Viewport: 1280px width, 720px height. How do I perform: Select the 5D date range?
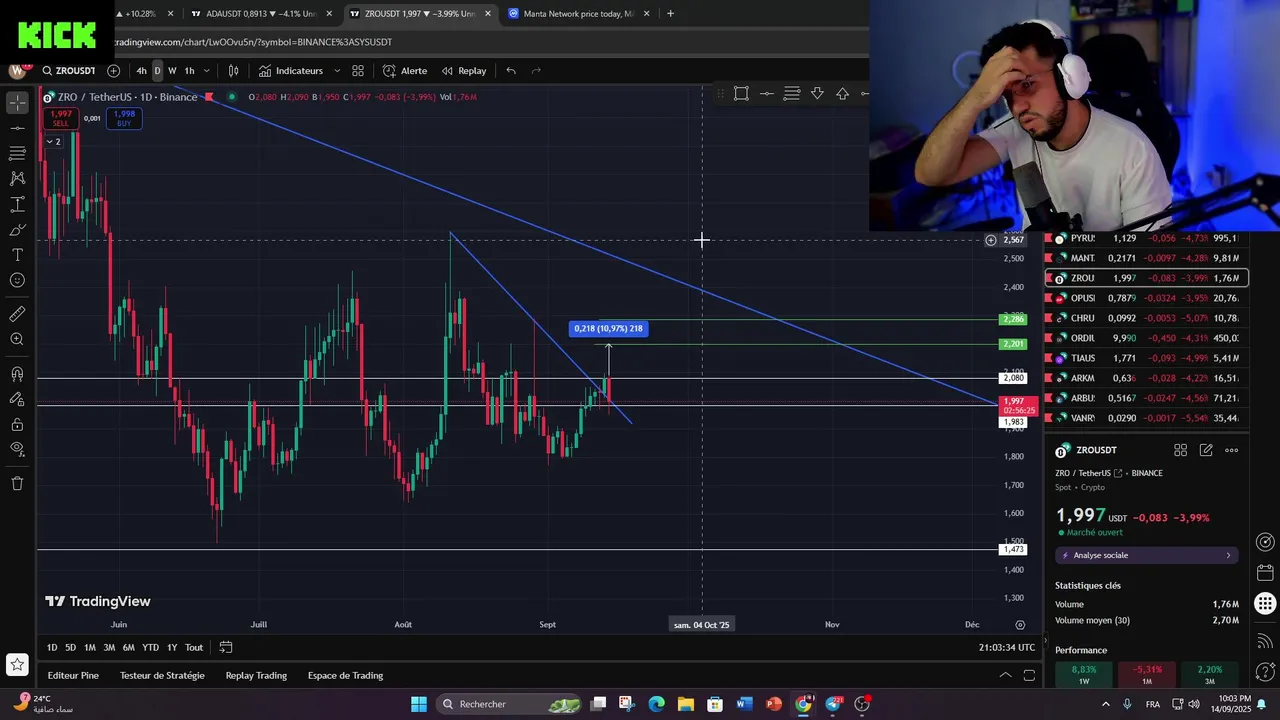(70, 647)
